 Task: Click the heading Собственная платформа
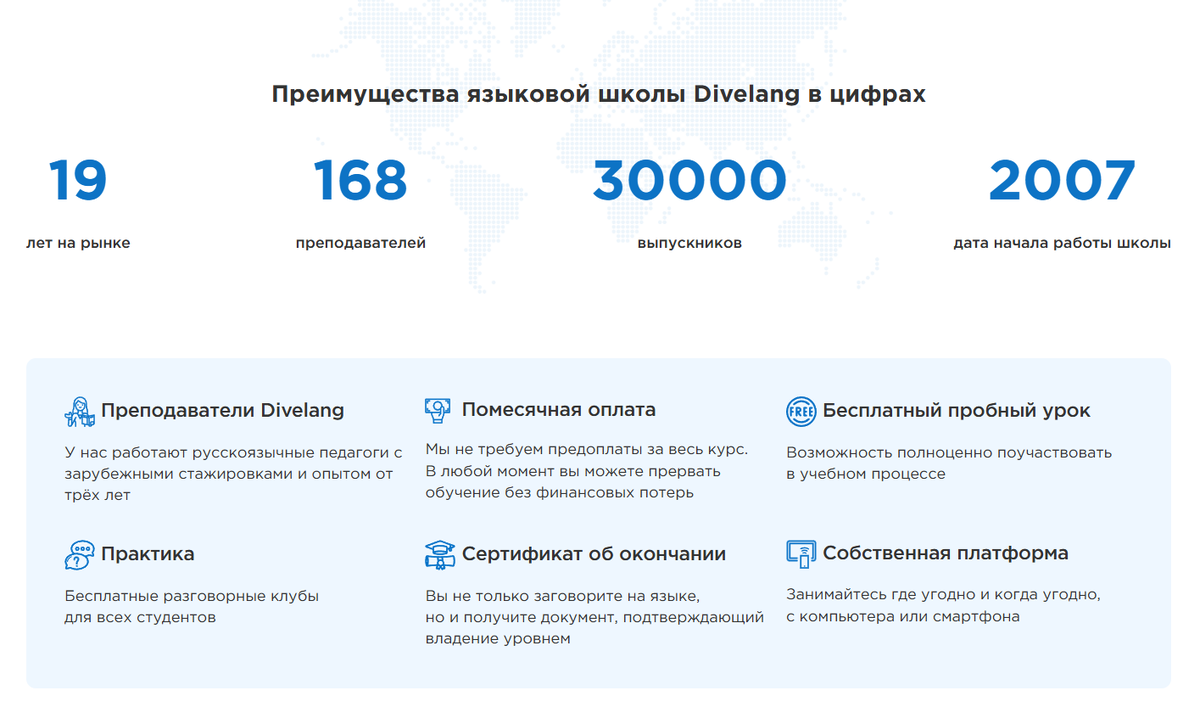pos(945,554)
